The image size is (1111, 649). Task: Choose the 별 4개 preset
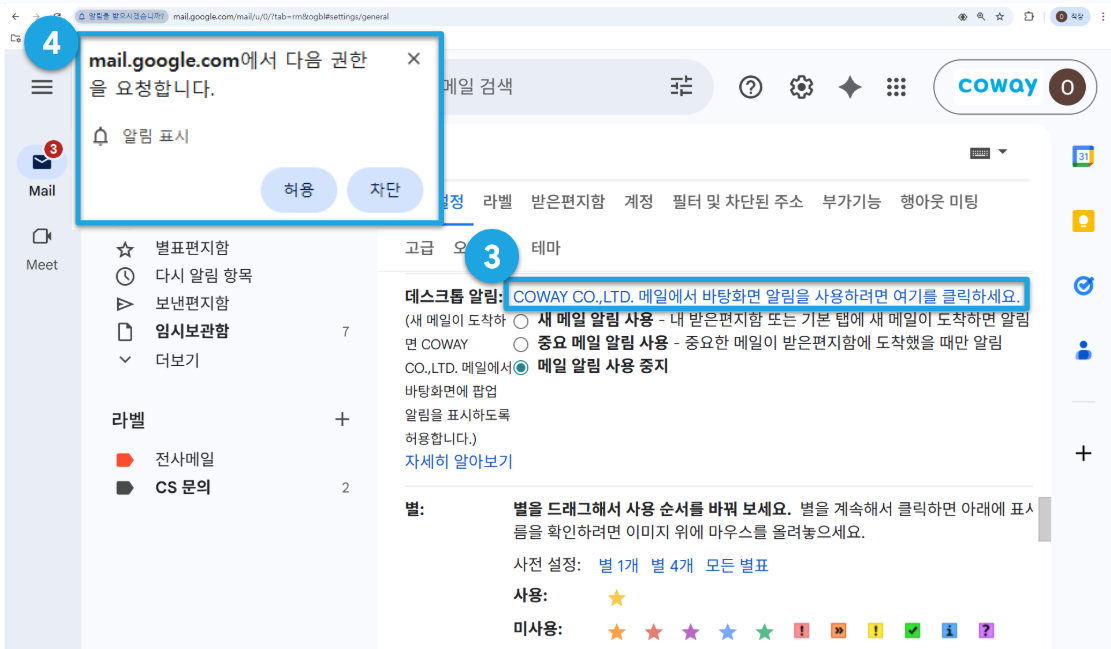(x=672, y=565)
